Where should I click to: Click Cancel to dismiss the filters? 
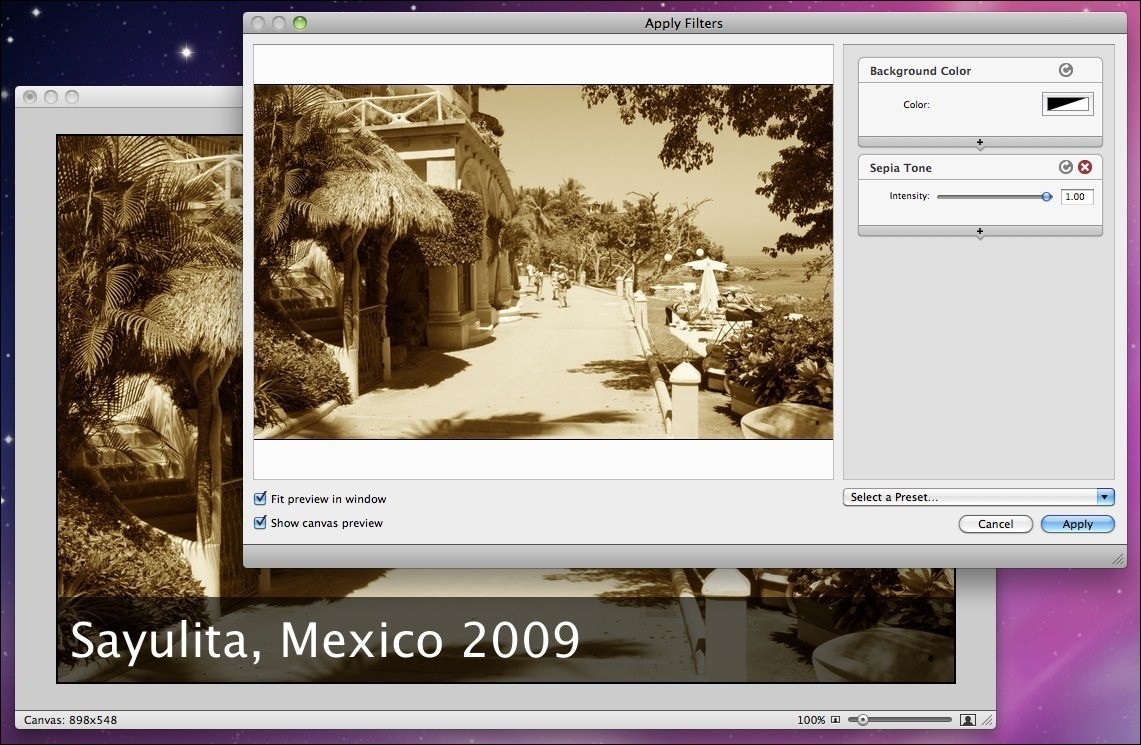pos(995,524)
